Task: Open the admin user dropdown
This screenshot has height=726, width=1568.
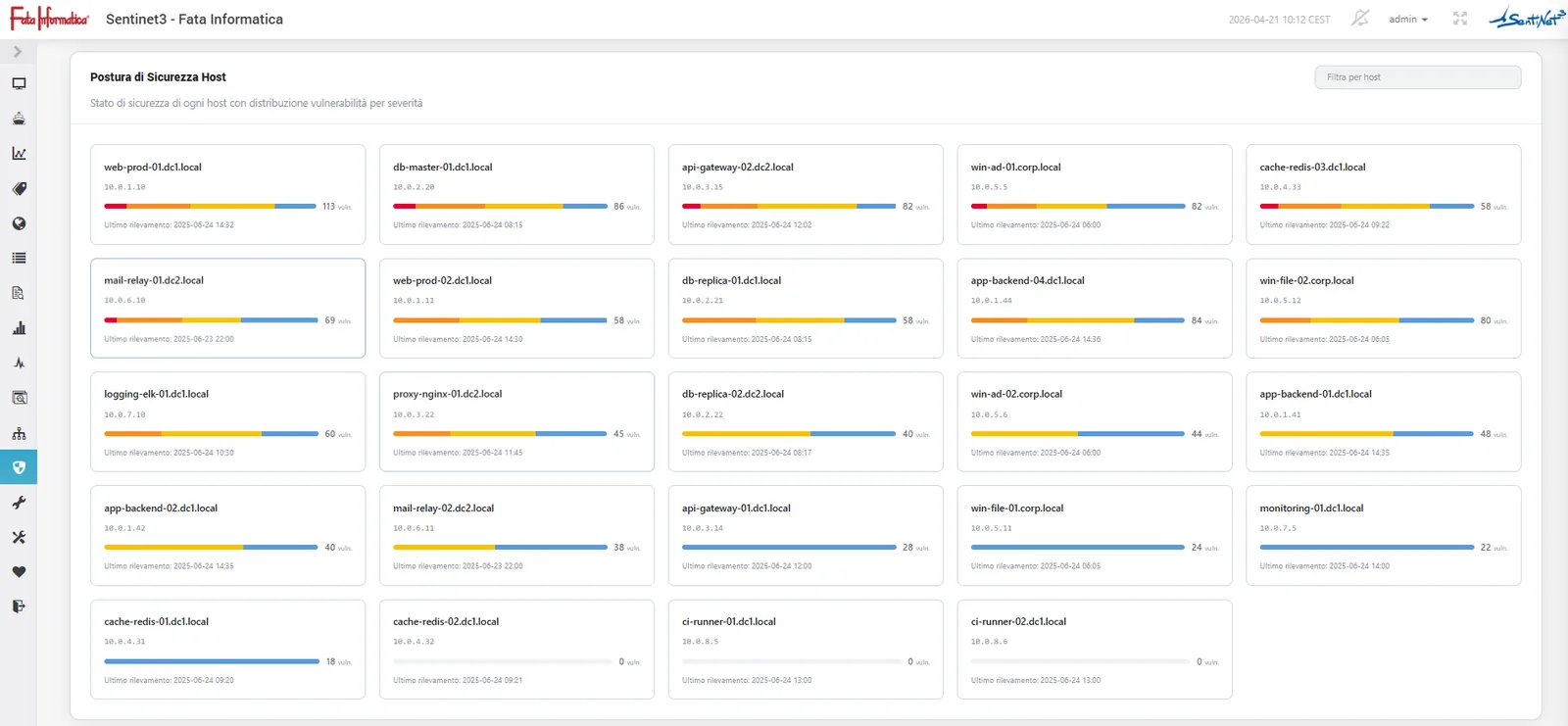Action: point(1408,20)
